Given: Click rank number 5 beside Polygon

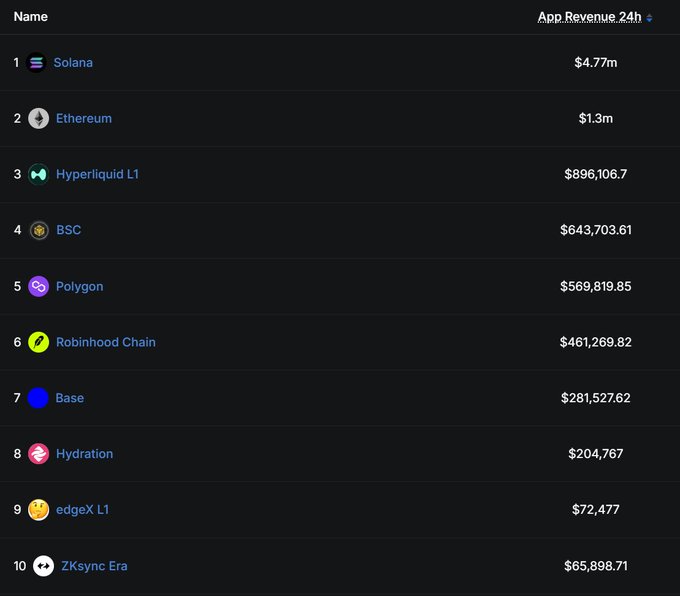Looking at the screenshot, I should click(17, 286).
